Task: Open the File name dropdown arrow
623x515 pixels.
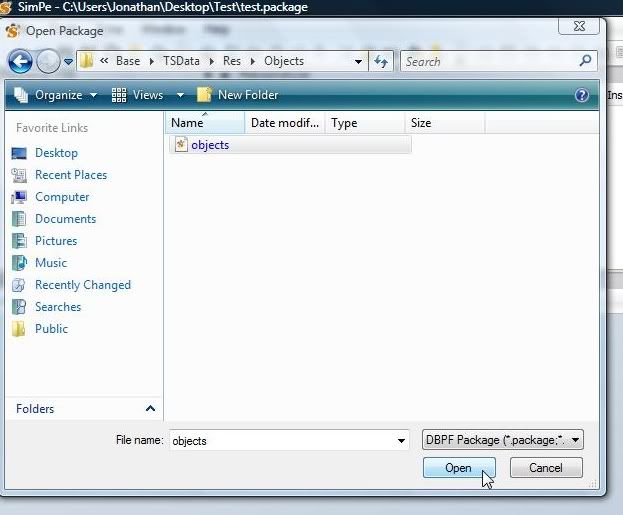Action: click(x=401, y=440)
